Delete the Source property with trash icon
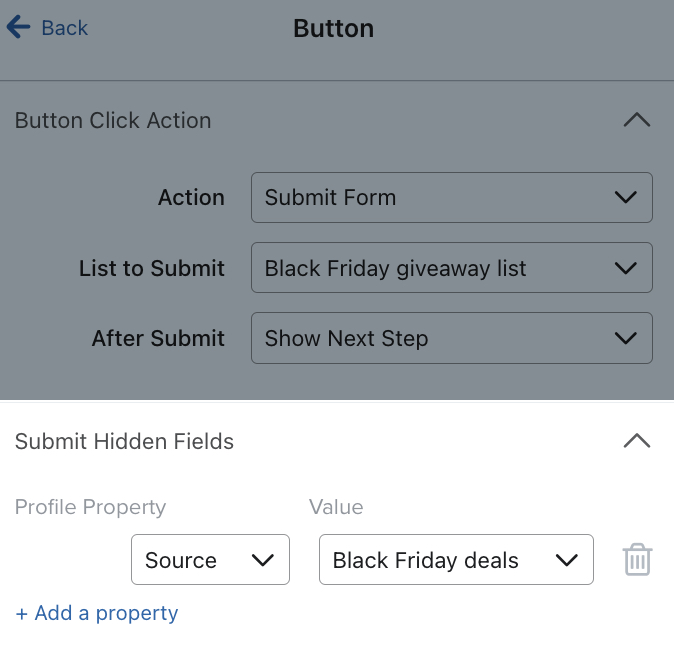Image resolution: width=674 pixels, height=662 pixels. [637, 560]
